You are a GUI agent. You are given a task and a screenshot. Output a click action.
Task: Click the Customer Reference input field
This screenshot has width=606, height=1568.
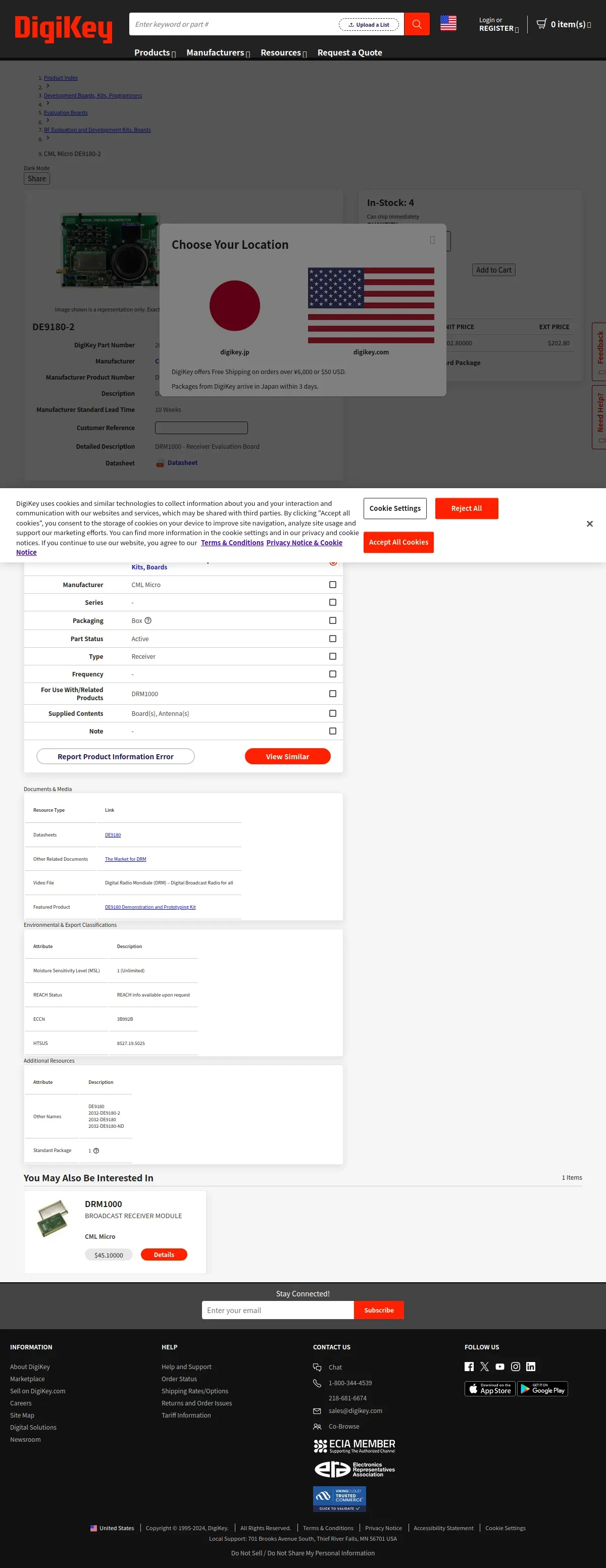(201, 428)
